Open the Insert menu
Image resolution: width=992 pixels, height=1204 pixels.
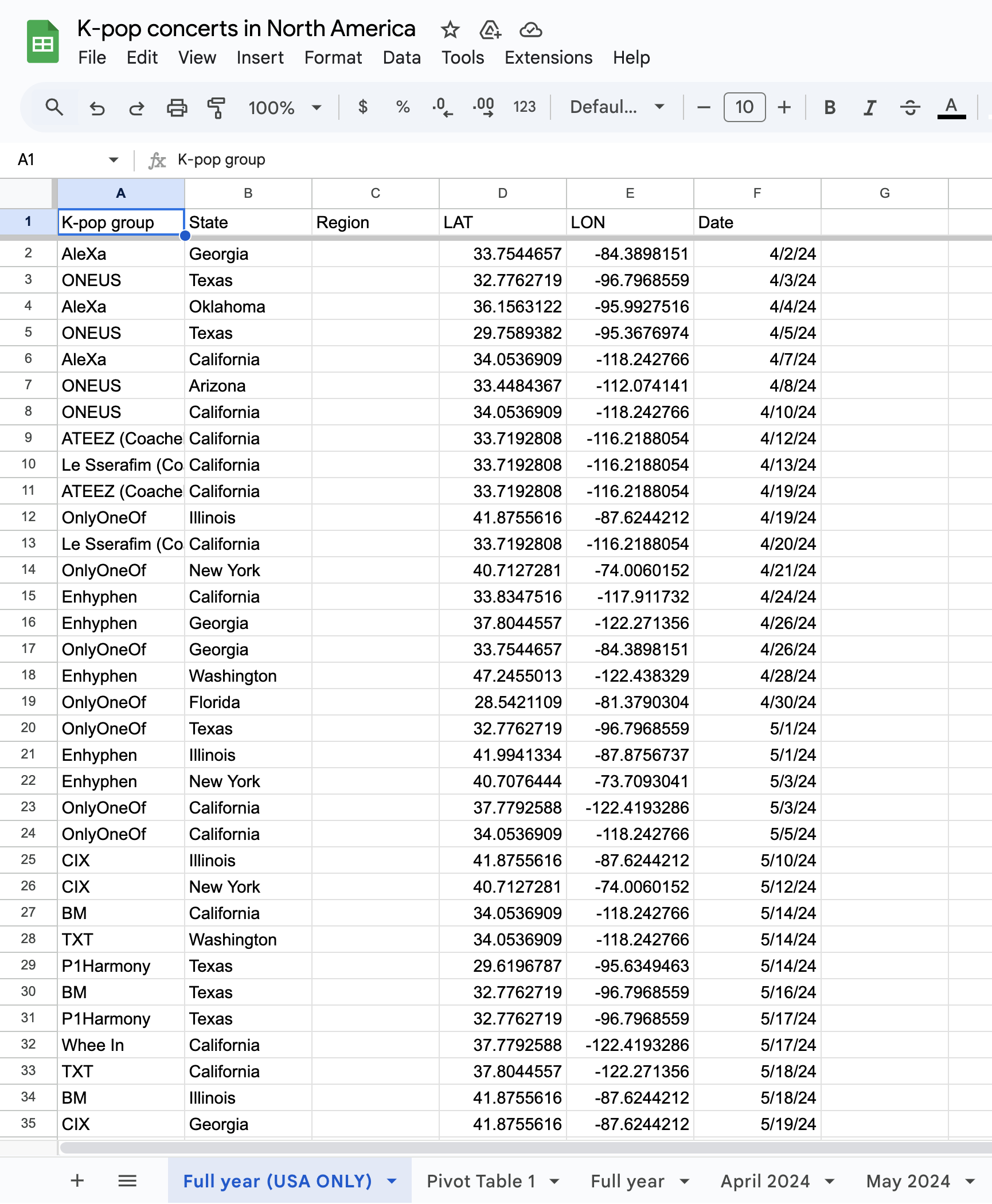pos(260,57)
